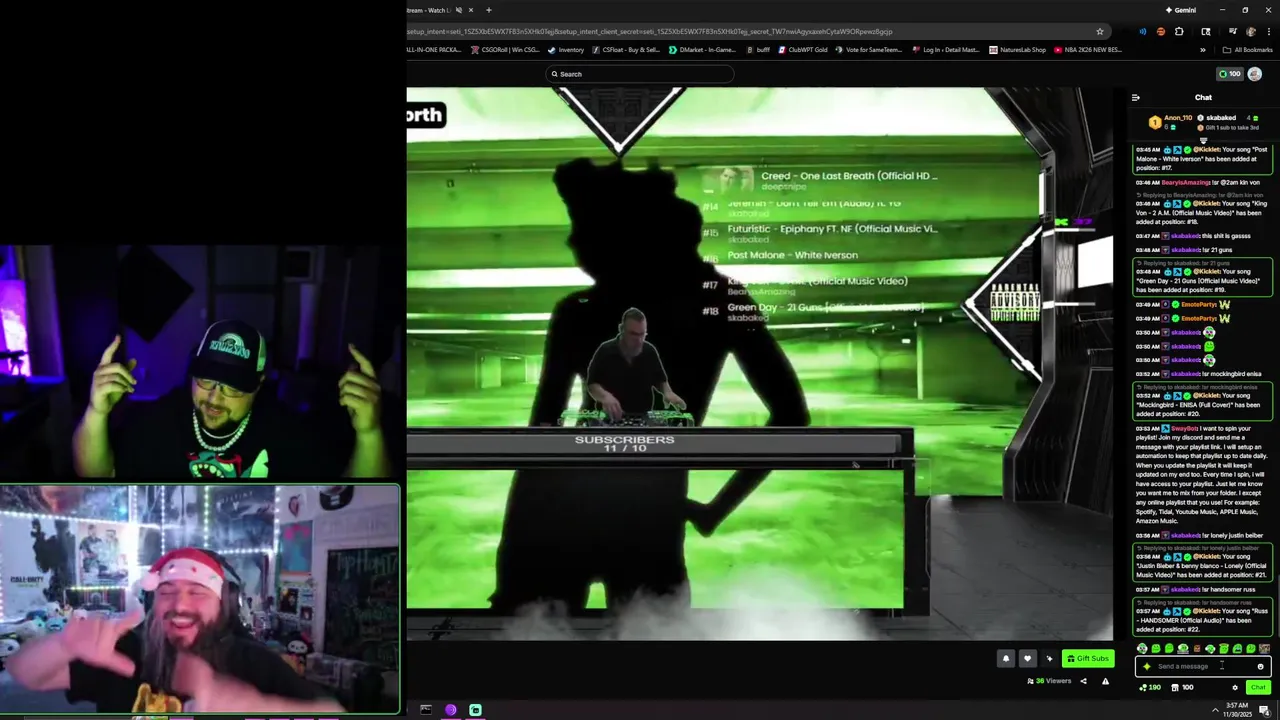Open the terminal icon in taskbar

(x=426, y=710)
